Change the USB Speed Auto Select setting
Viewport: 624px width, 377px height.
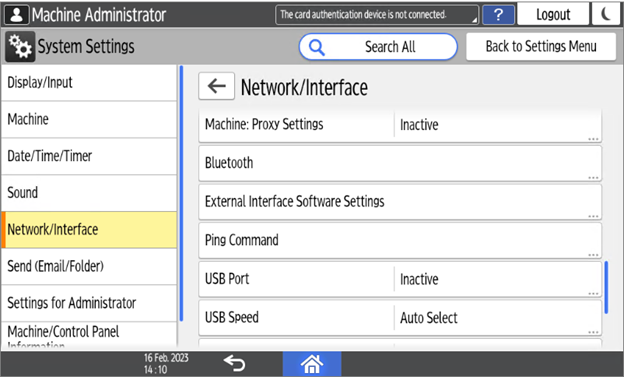[x=400, y=318]
